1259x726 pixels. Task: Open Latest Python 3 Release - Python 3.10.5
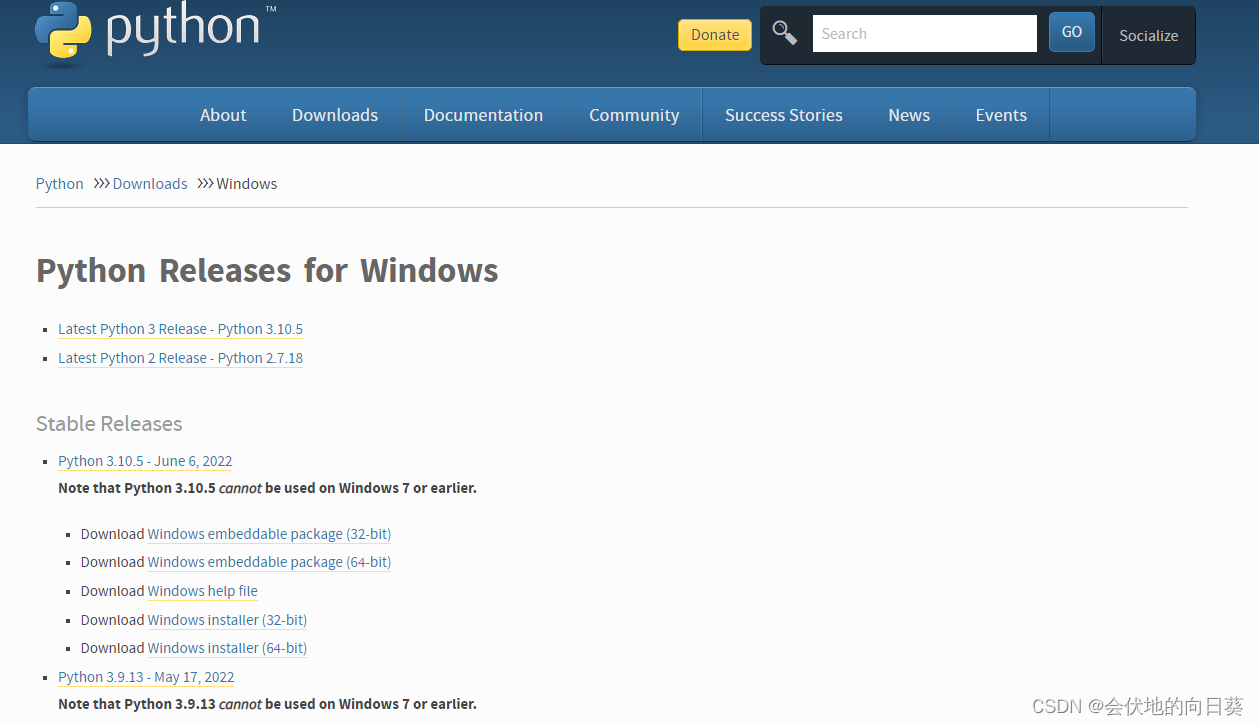[x=180, y=329]
